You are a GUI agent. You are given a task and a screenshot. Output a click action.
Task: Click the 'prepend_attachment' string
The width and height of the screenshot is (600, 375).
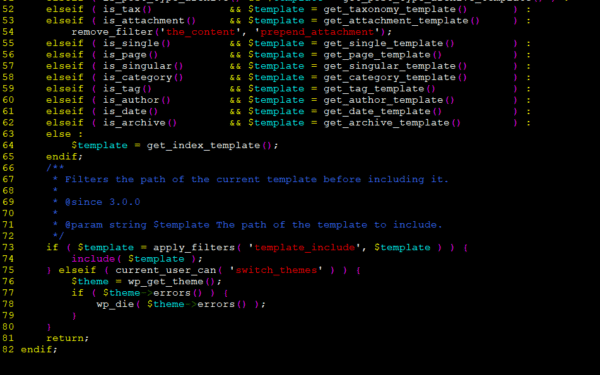(x=317, y=32)
